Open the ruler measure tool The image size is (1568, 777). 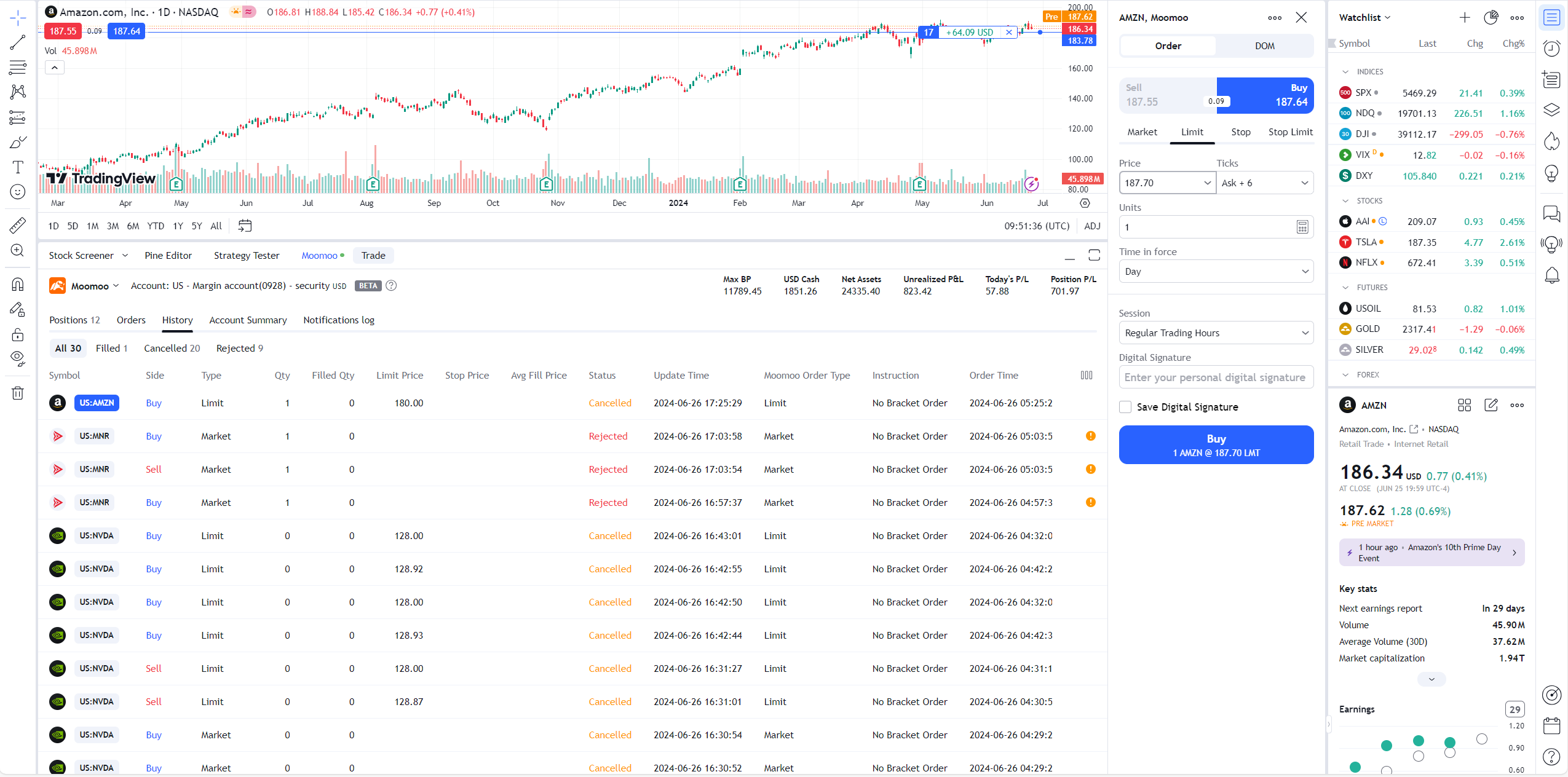click(17, 226)
